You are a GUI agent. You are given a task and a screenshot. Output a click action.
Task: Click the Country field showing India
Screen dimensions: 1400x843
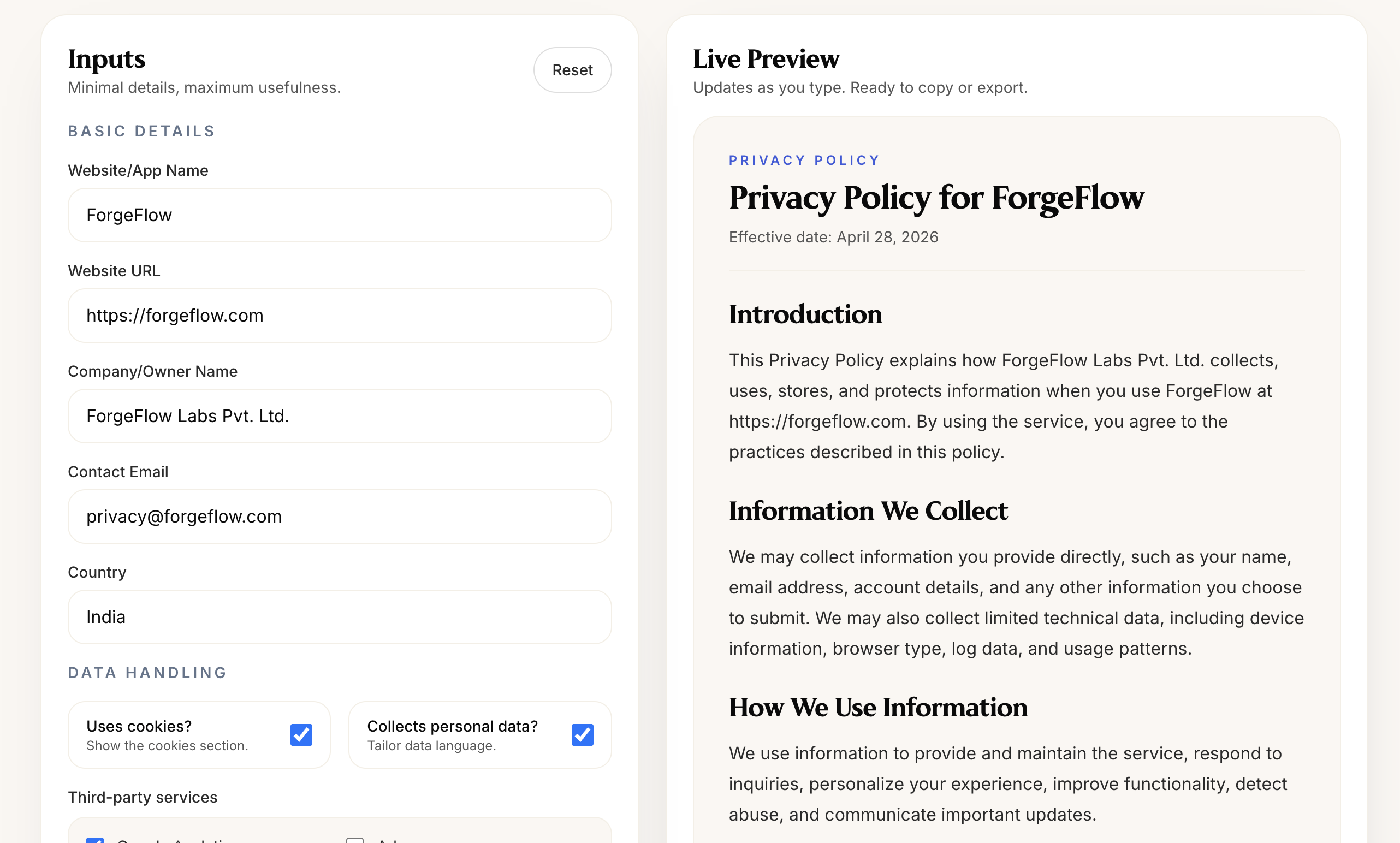click(x=339, y=616)
